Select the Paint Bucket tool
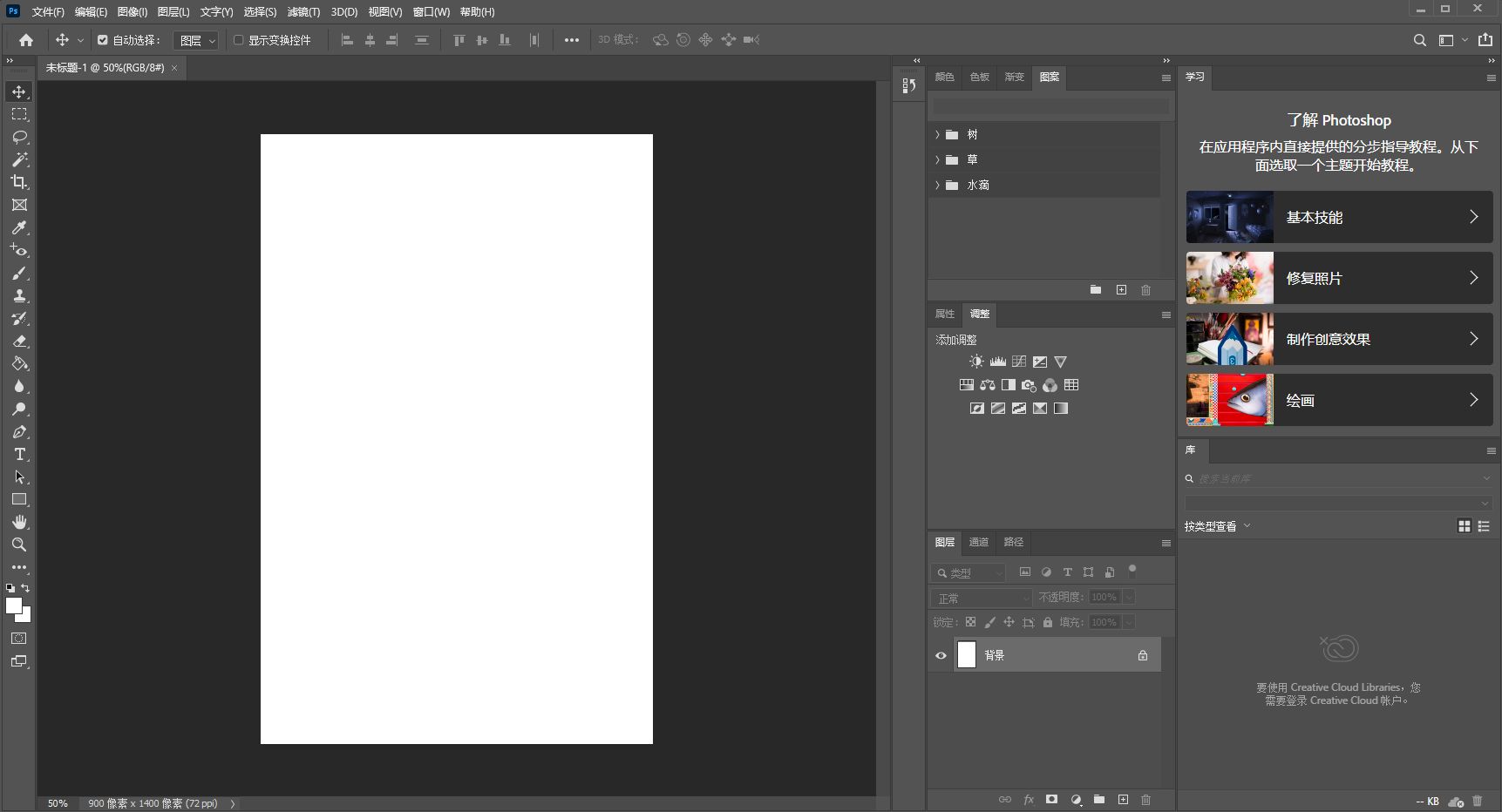The image size is (1502, 812). coord(19,363)
